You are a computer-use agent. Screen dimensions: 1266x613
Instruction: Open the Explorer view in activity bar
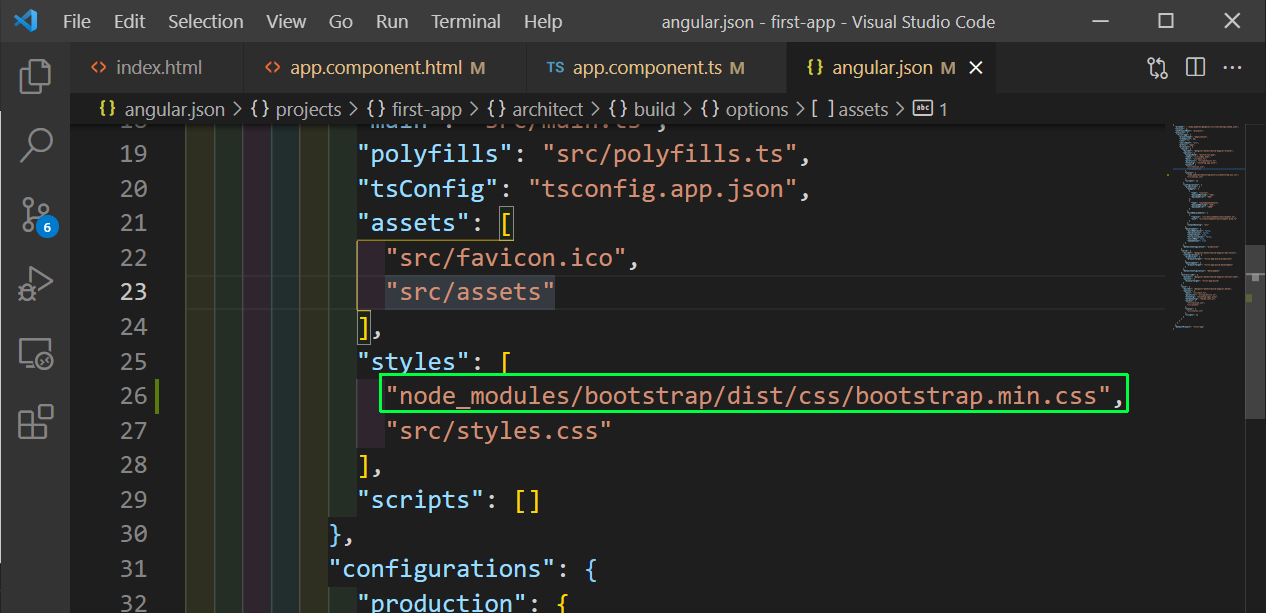(x=36, y=76)
